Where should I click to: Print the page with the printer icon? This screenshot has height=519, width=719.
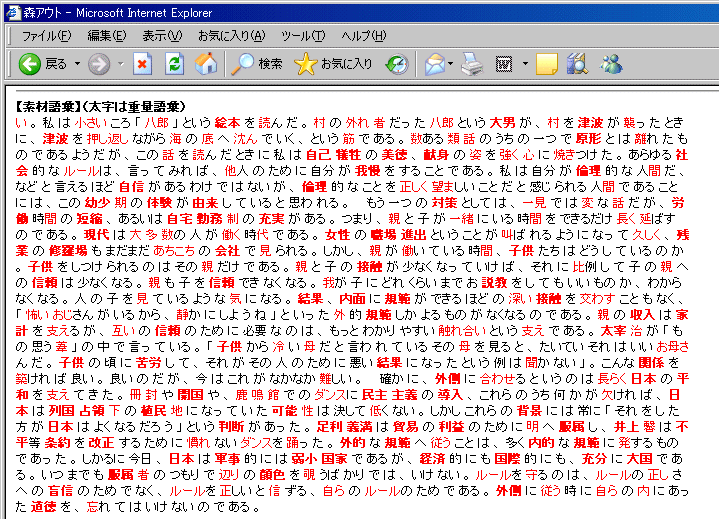click(473, 64)
